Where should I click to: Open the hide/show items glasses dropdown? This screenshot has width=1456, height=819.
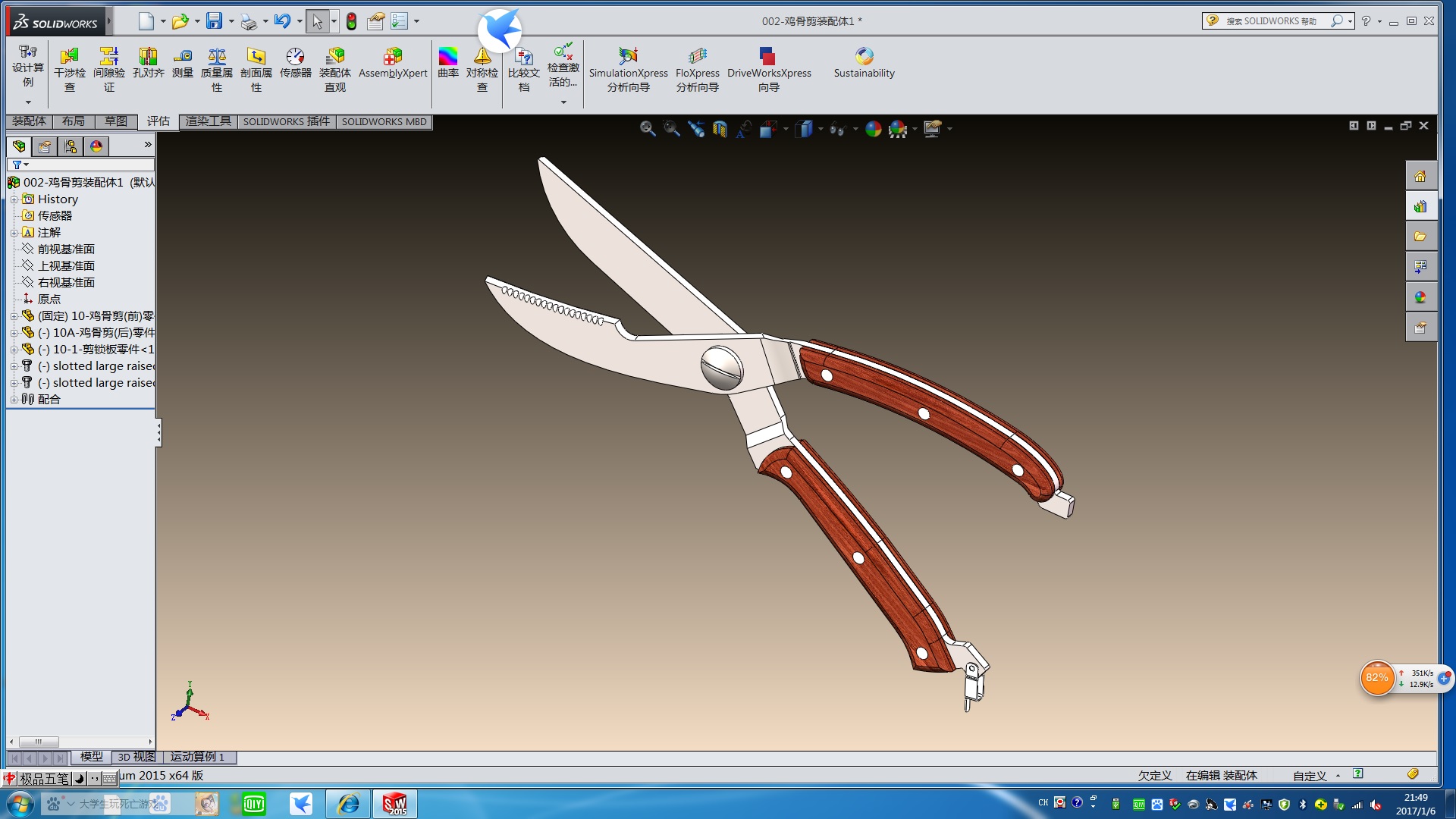click(x=855, y=130)
